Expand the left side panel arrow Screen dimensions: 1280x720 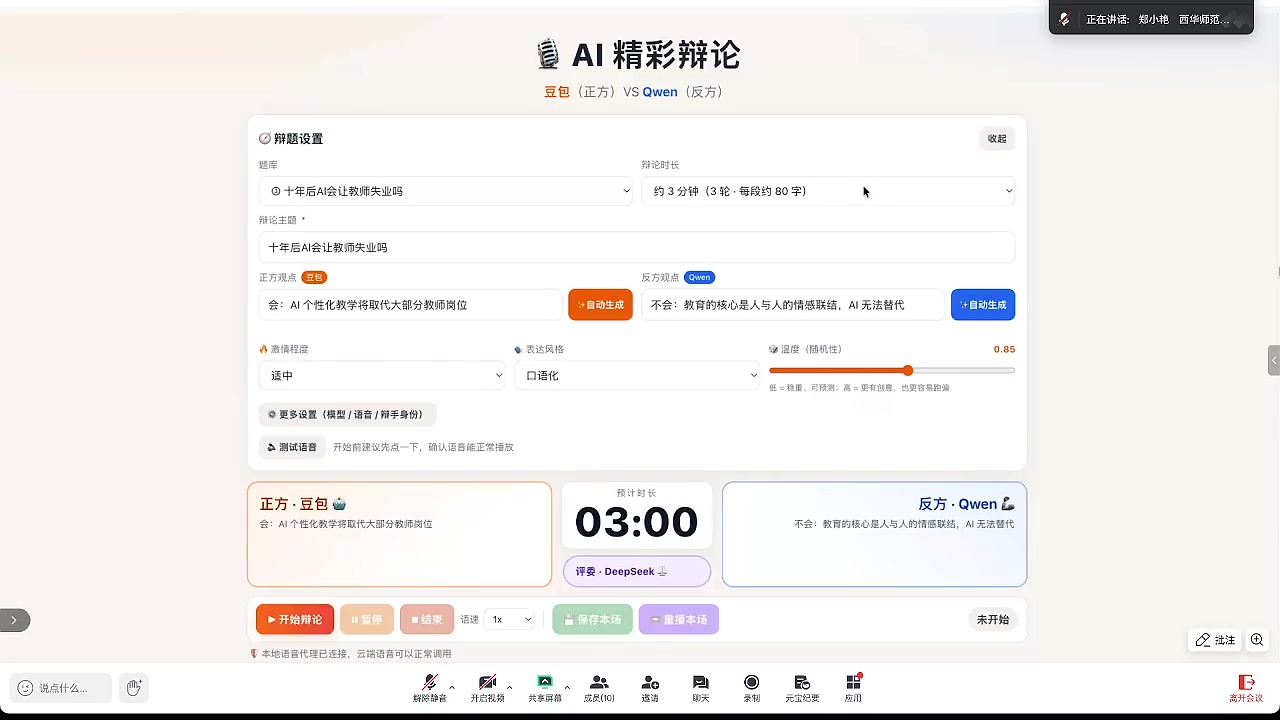(14, 621)
